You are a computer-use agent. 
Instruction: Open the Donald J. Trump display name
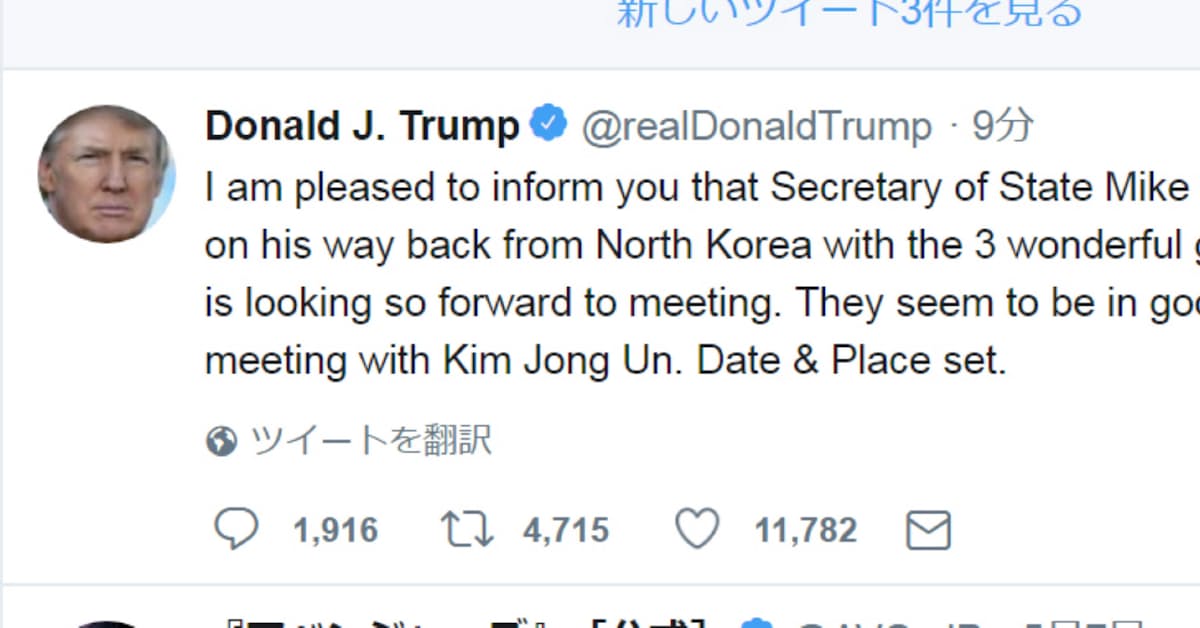[x=362, y=127]
